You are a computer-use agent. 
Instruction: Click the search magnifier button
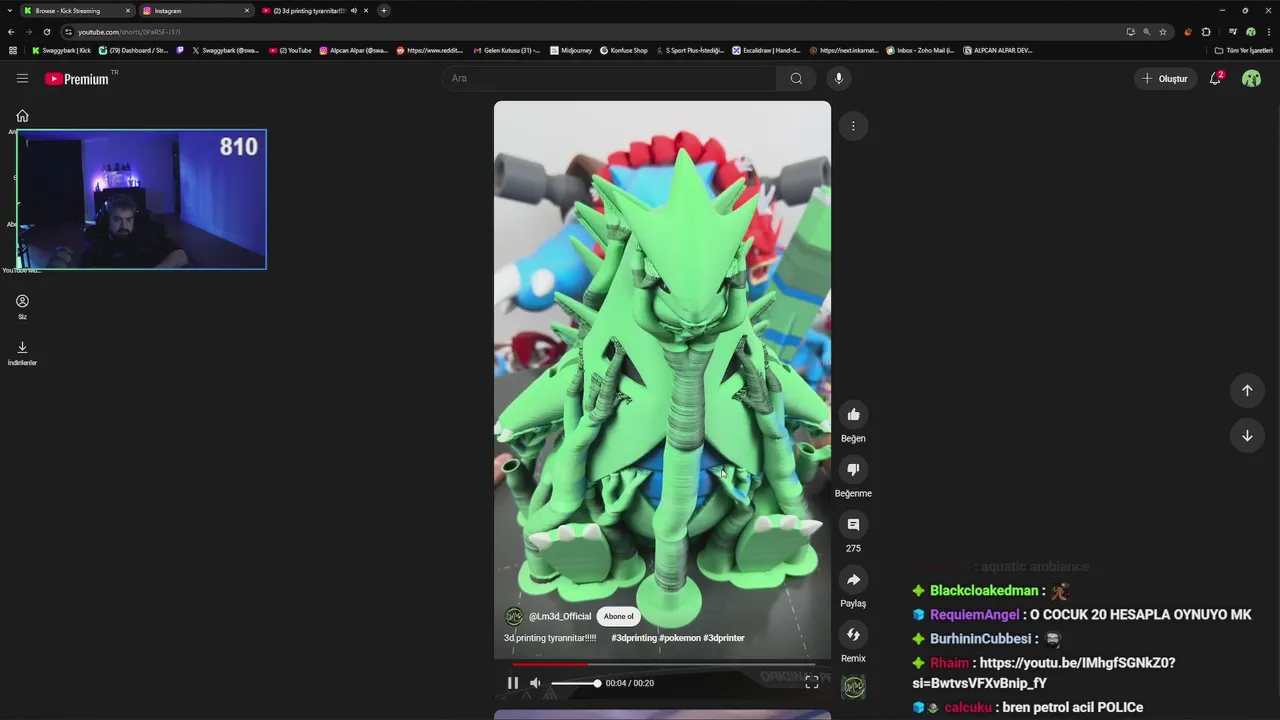coord(796,78)
